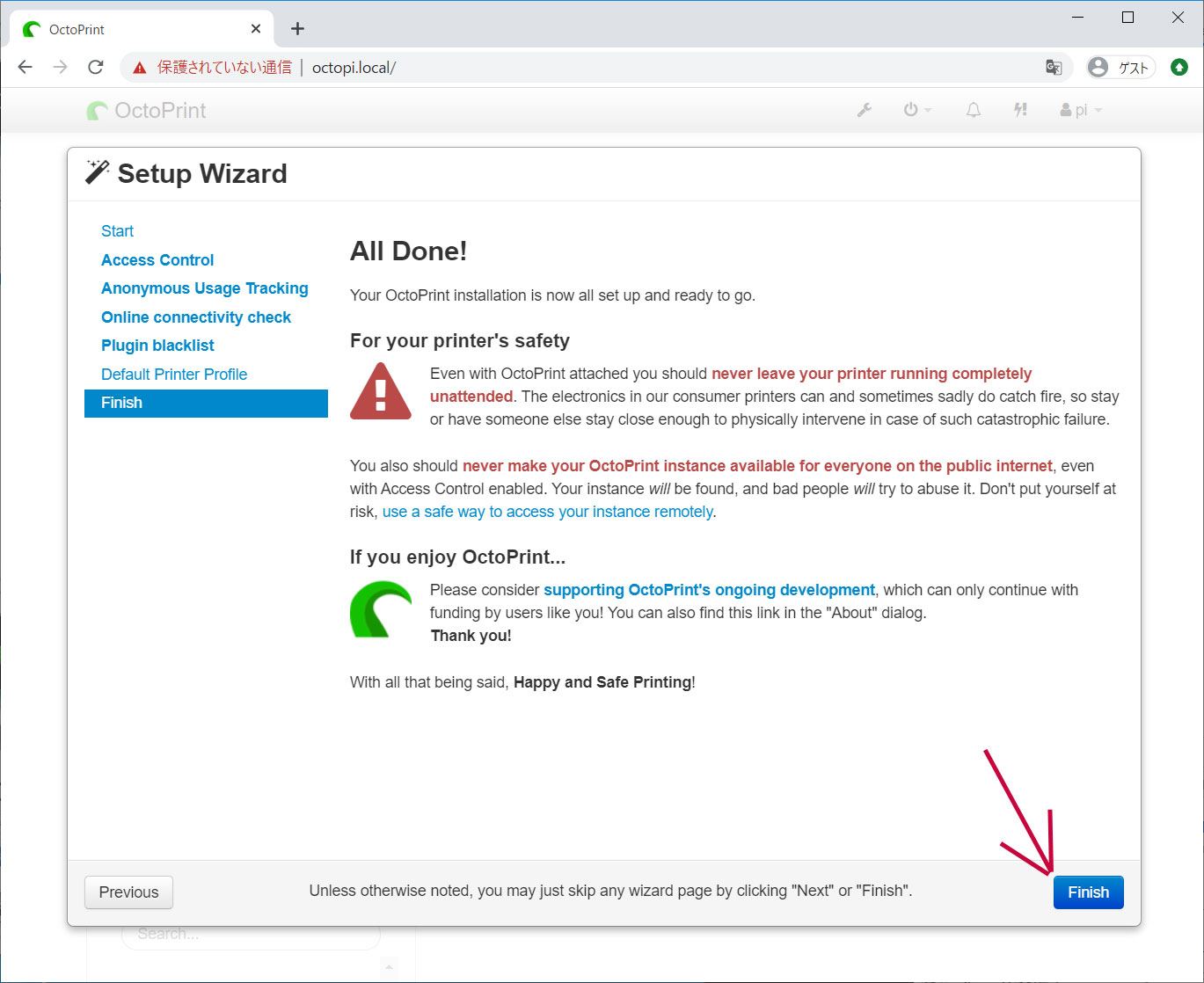The image size is (1204, 983).
Task: Go back in browser history
Action: (x=26, y=68)
